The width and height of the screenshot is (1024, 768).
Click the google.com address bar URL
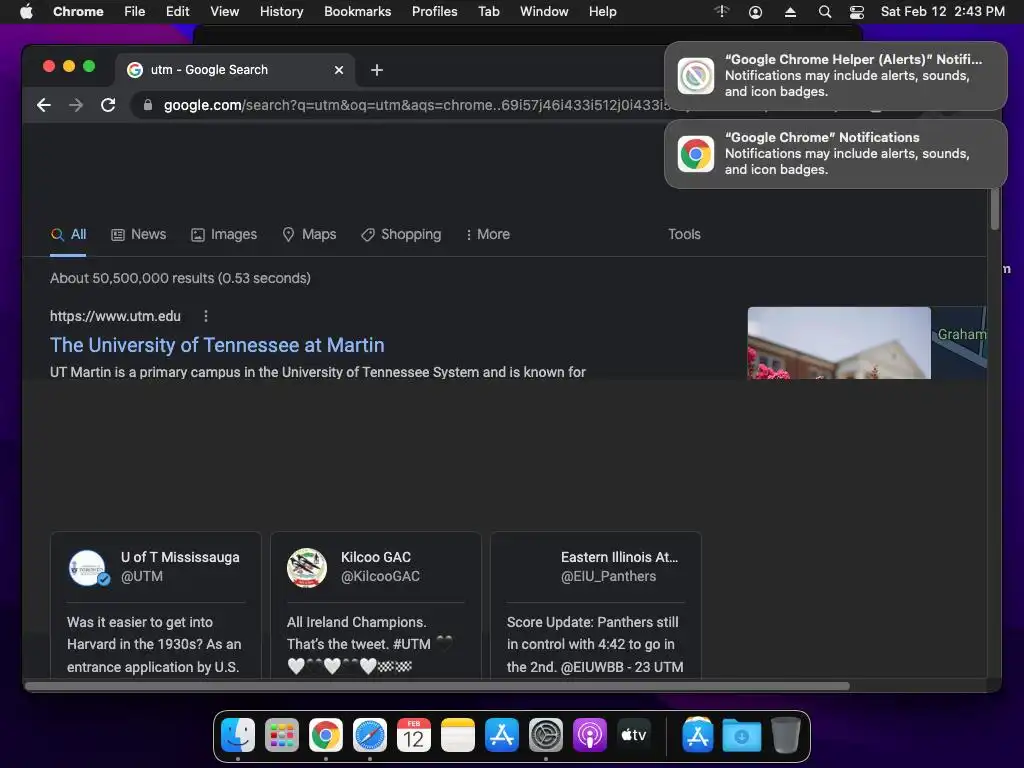coord(415,105)
